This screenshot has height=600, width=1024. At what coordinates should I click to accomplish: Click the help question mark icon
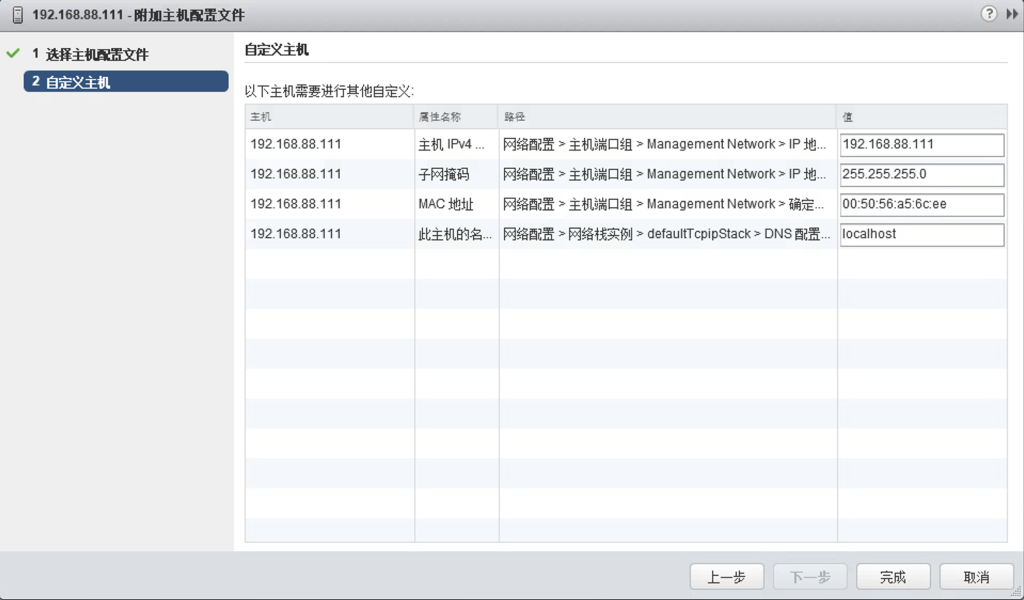click(989, 14)
